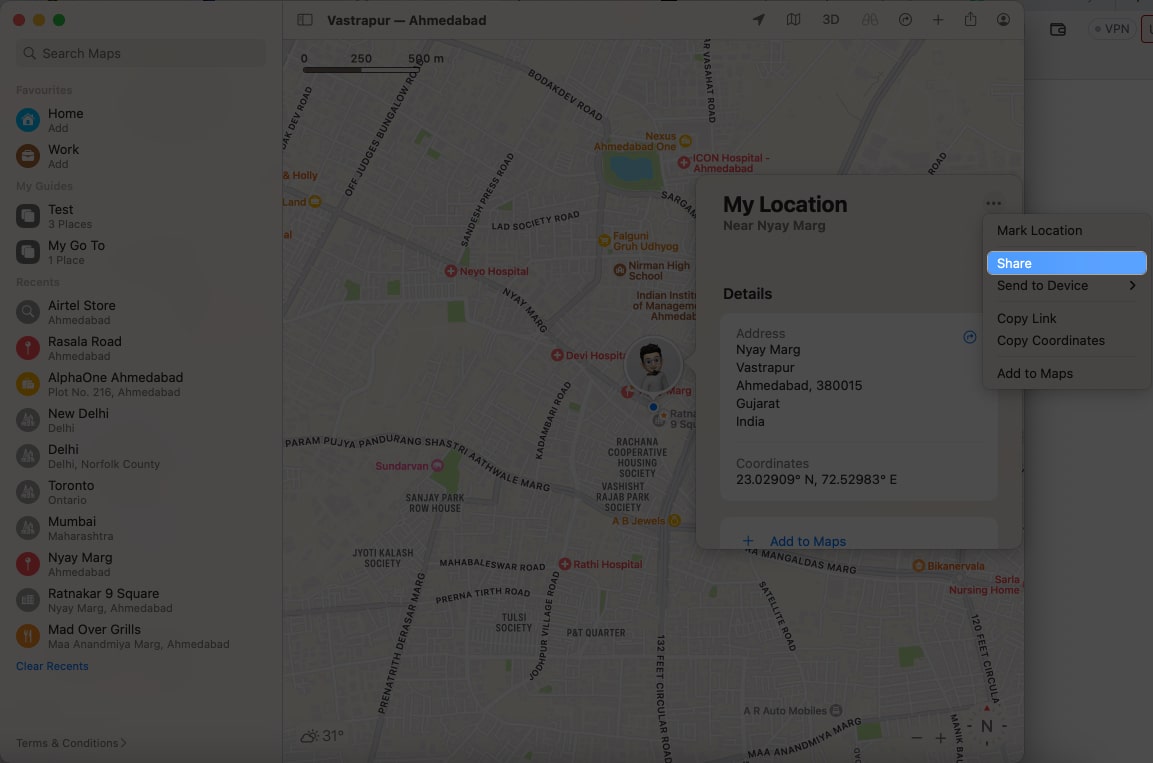The width and height of the screenshot is (1153, 763).
Task: Click the three-dot more button on My Location card
Action: click(993, 204)
